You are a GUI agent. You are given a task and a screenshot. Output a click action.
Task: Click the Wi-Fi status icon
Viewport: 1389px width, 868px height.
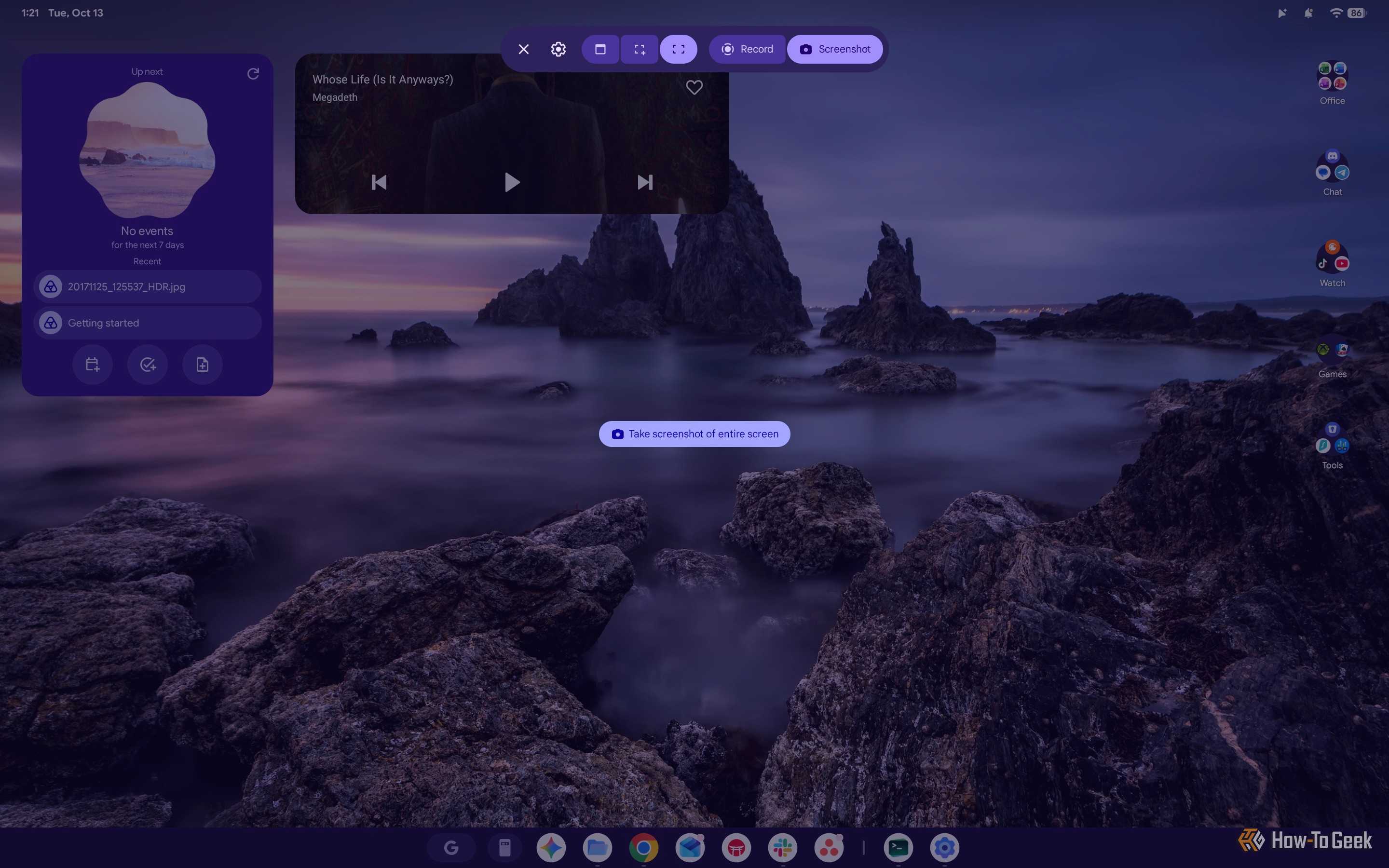[x=1336, y=13]
